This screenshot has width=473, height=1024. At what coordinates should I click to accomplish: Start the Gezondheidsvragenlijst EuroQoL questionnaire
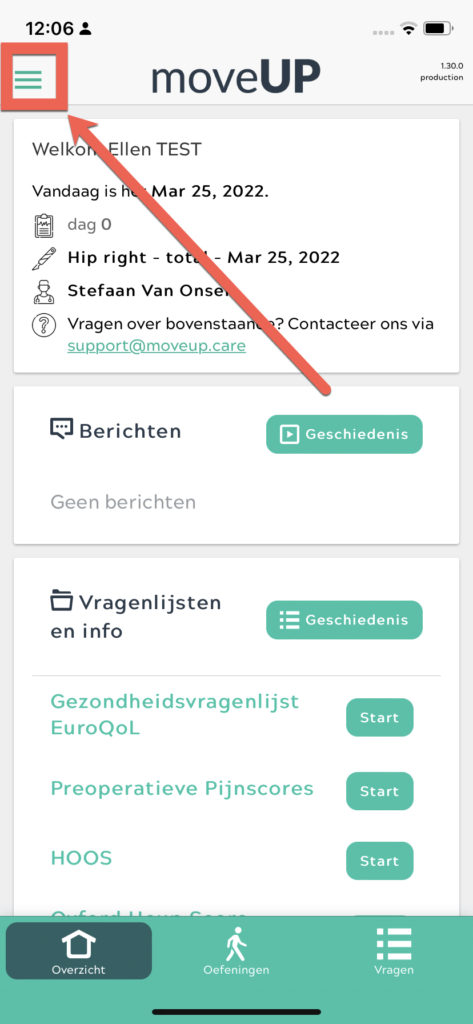[x=380, y=717]
